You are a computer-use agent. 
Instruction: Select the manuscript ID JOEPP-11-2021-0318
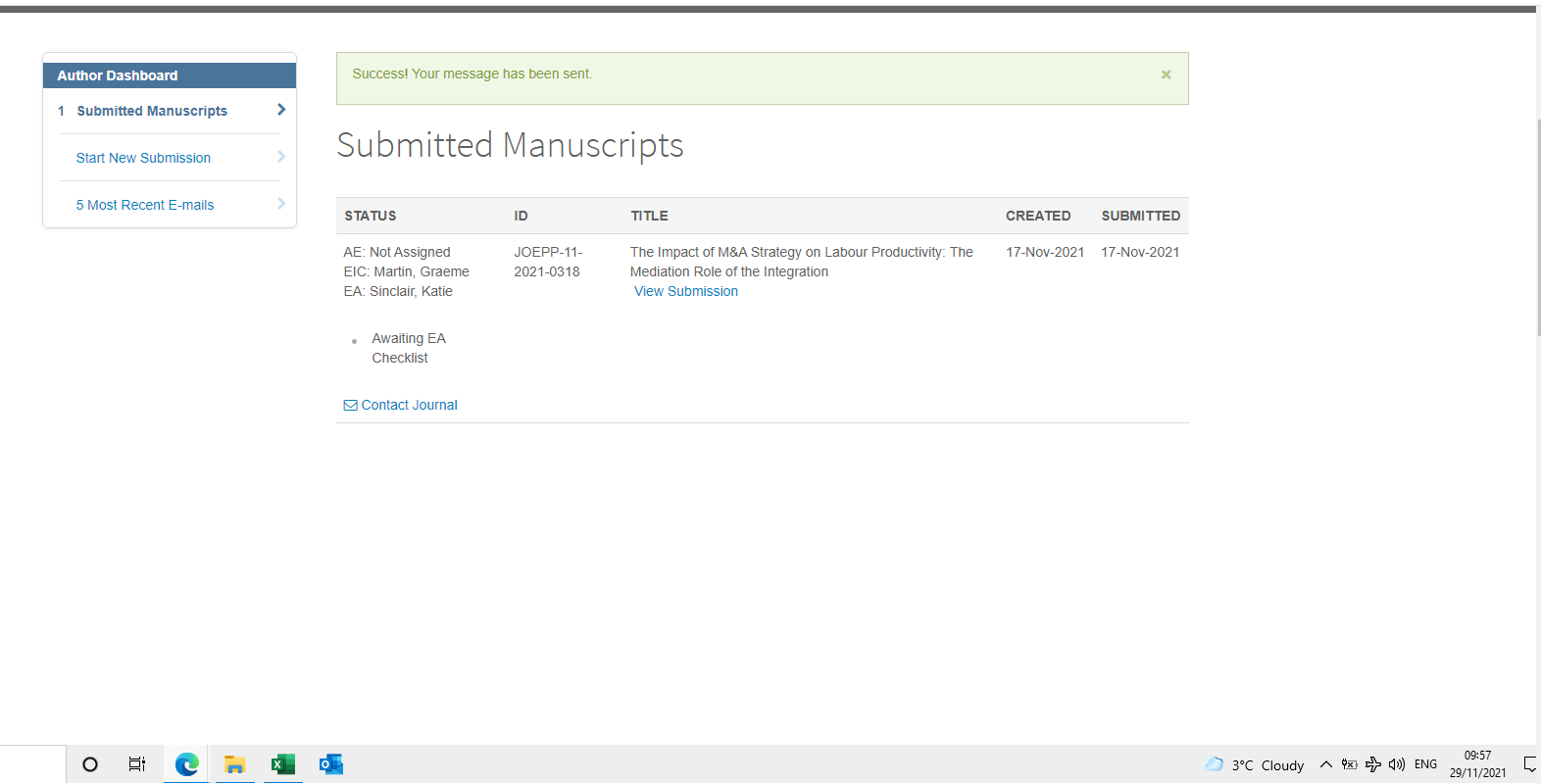click(548, 262)
